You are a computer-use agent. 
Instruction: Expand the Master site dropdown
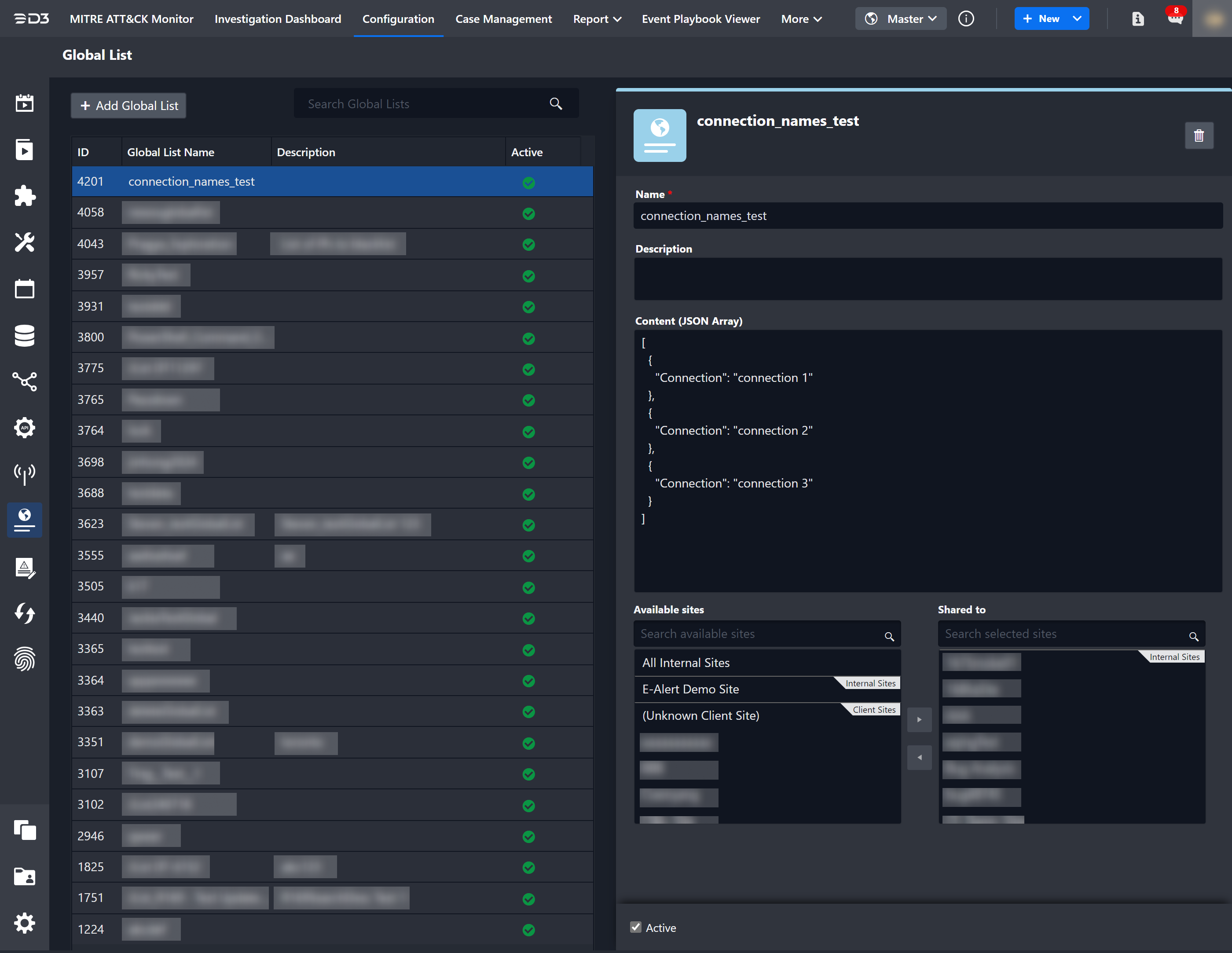[901, 18]
